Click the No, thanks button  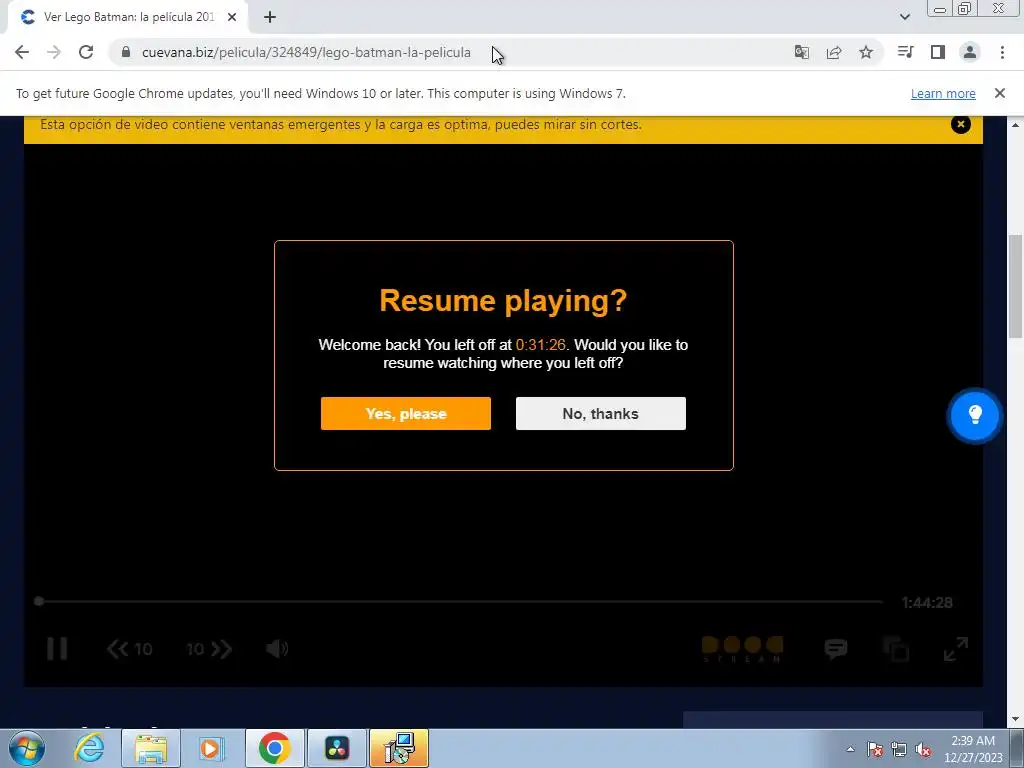[x=601, y=413]
